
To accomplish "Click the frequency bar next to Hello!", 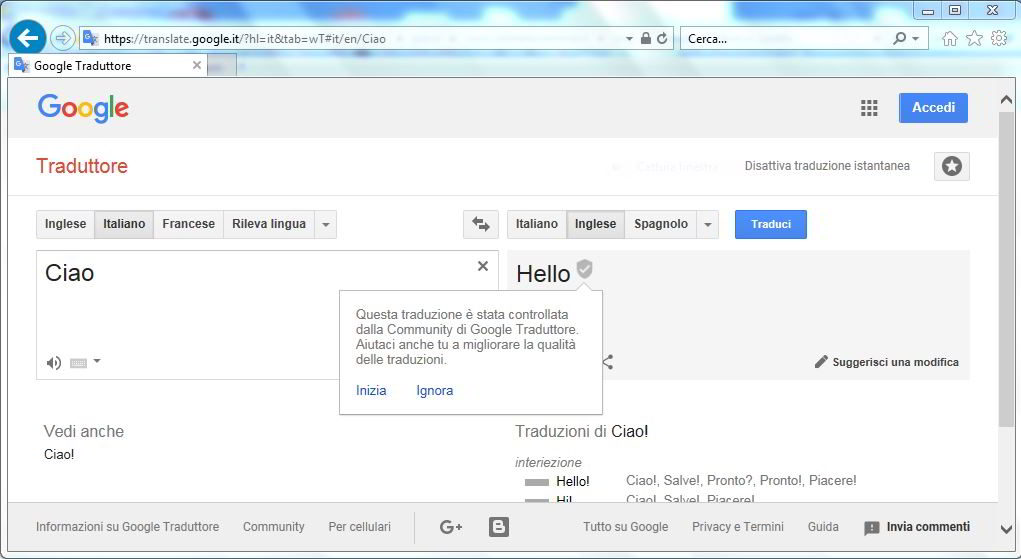I will (x=537, y=482).
